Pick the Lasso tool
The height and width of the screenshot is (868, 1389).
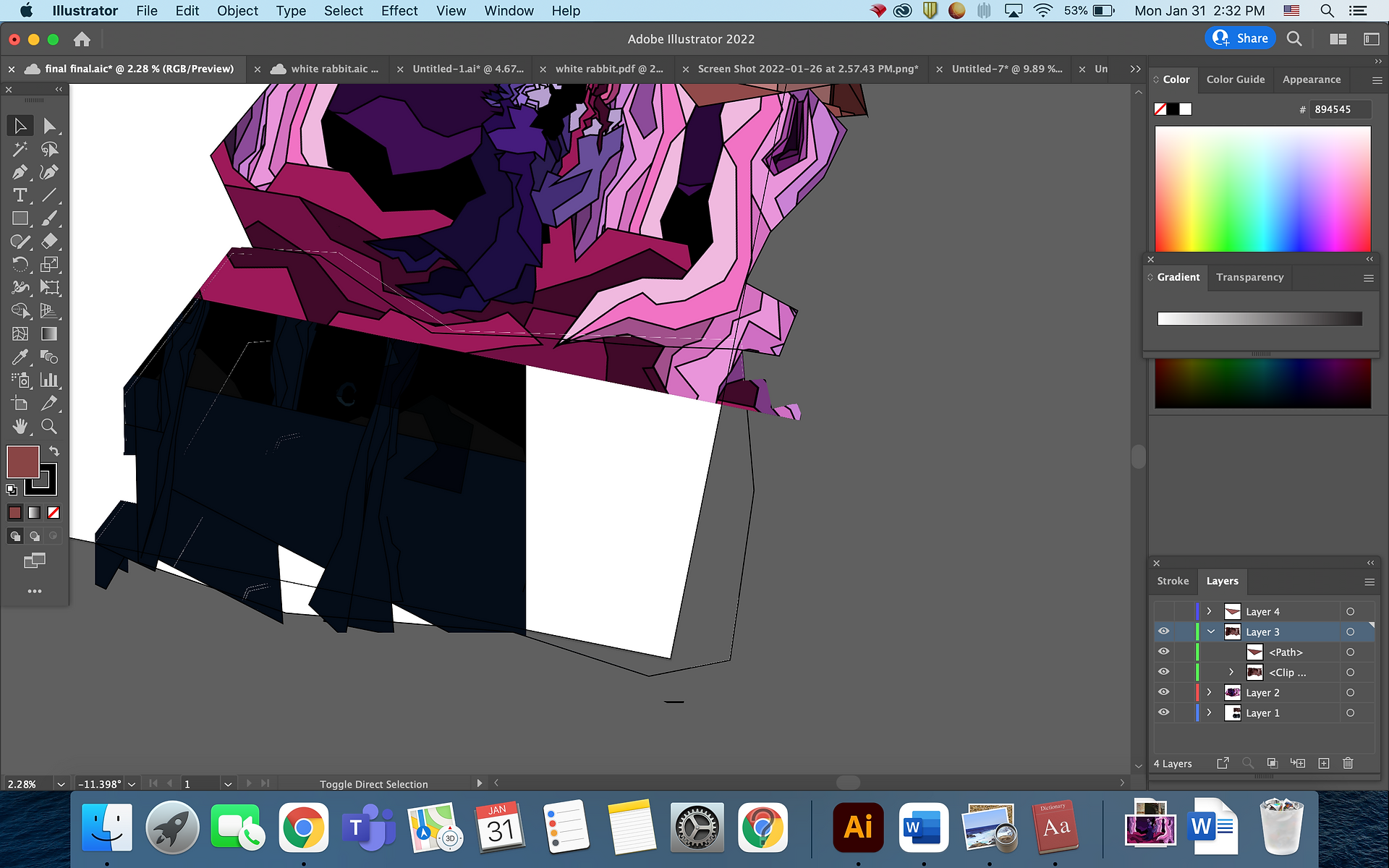point(49,149)
